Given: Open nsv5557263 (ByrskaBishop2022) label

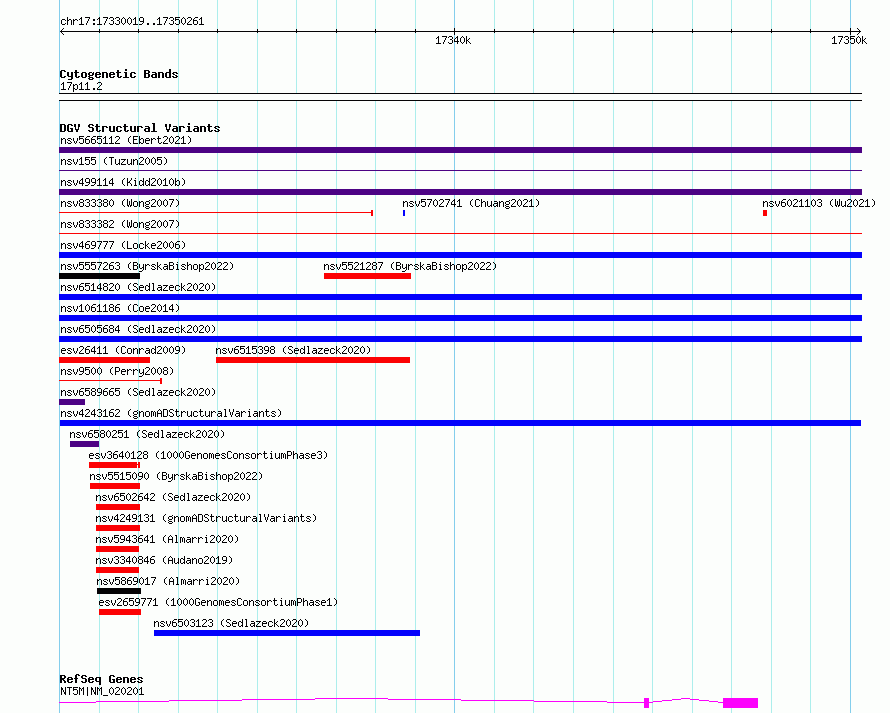Looking at the screenshot, I should click(x=147, y=266).
